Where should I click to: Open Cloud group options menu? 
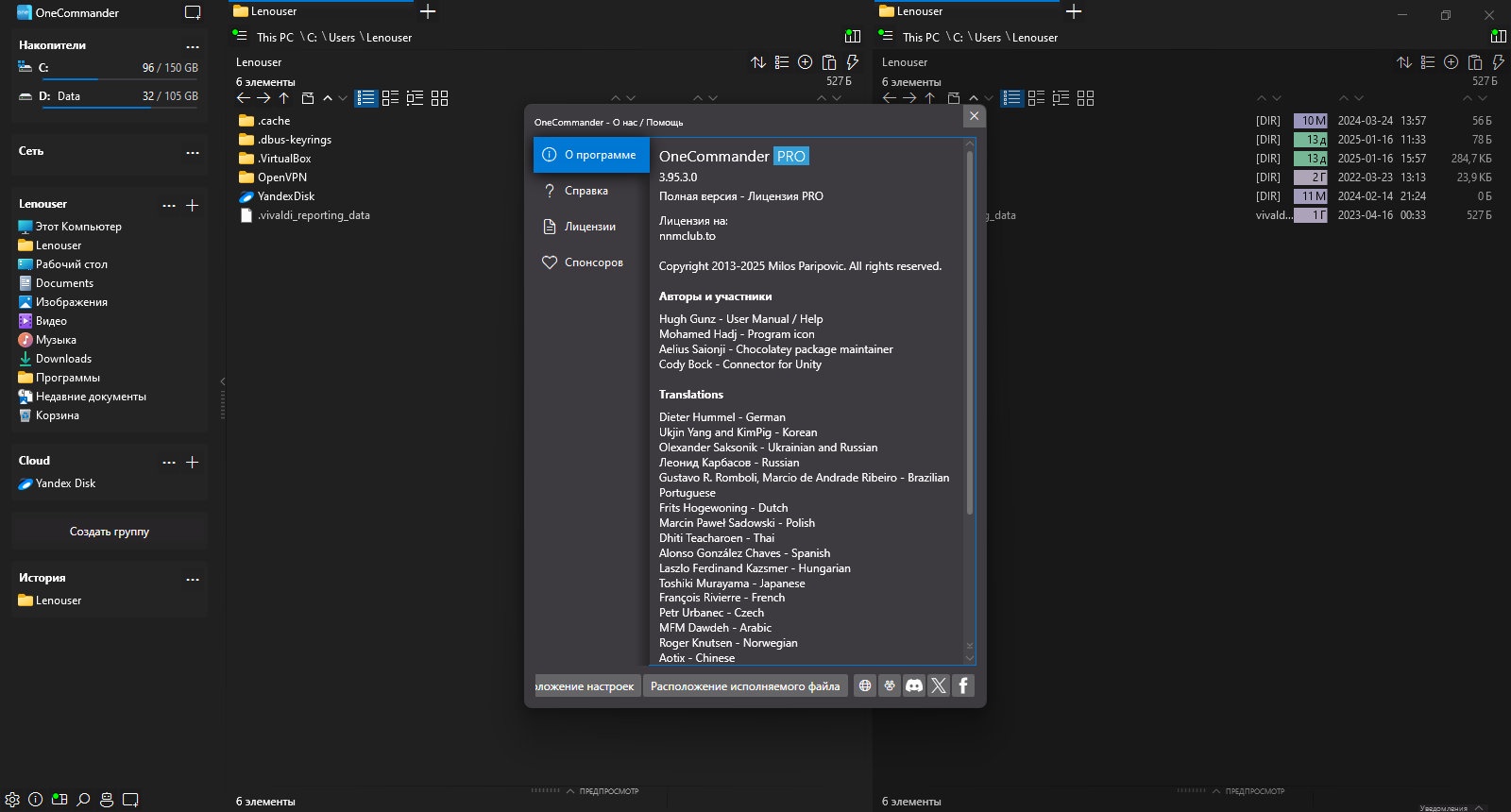coord(169,462)
